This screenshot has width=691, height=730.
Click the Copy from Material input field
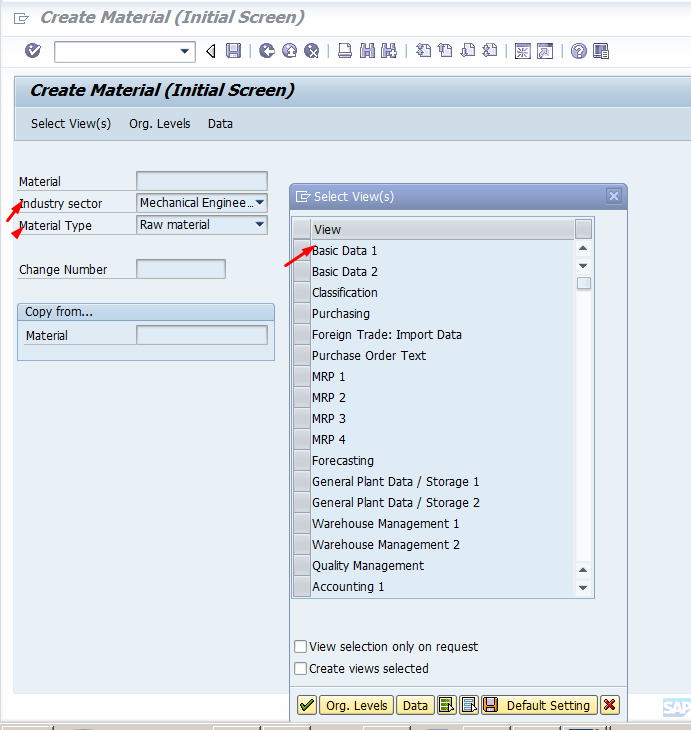pos(202,335)
